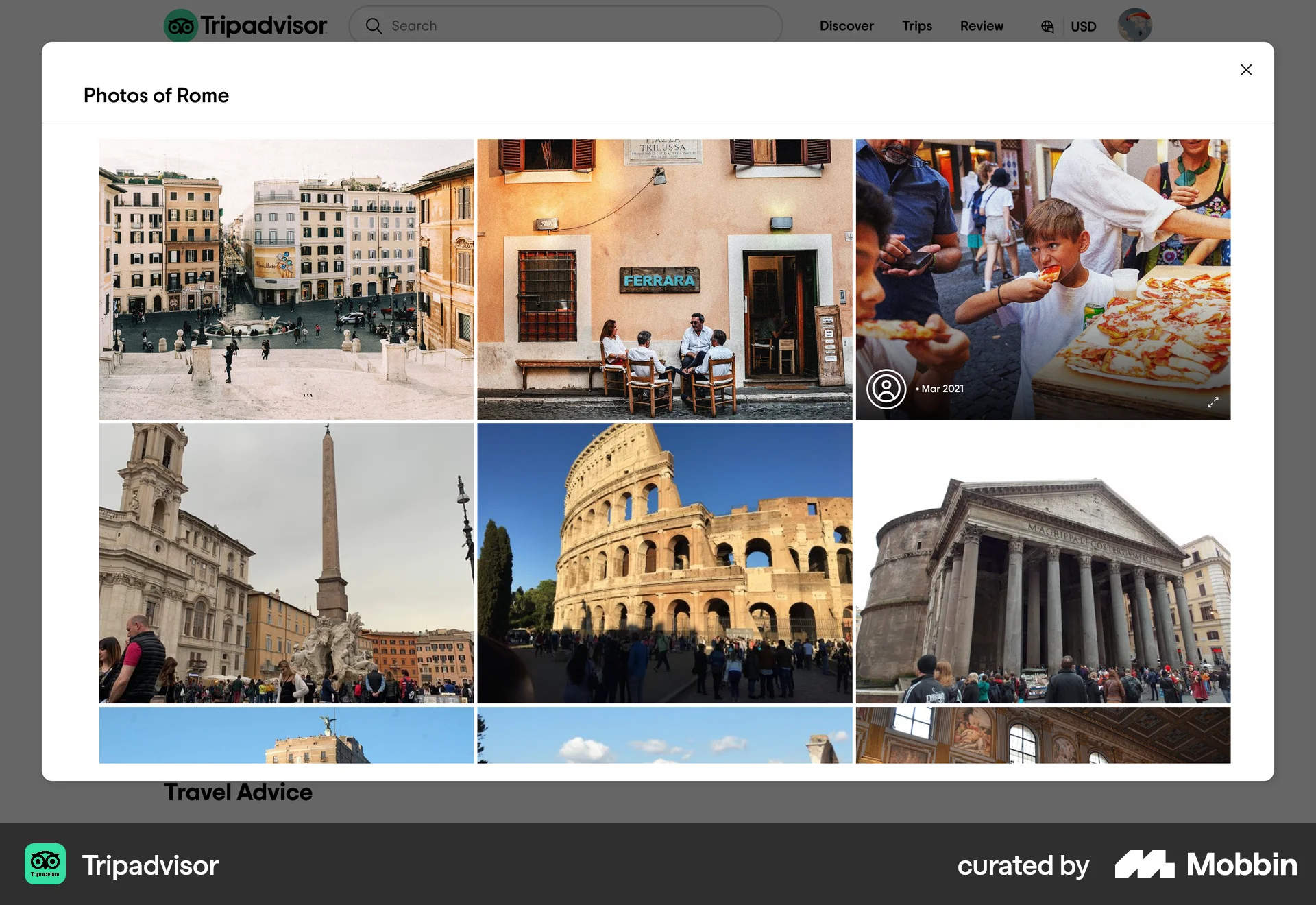The image size is (1316, 905).
Task: Open the profile avatar menu
Action: click(x=1134, y=25)
